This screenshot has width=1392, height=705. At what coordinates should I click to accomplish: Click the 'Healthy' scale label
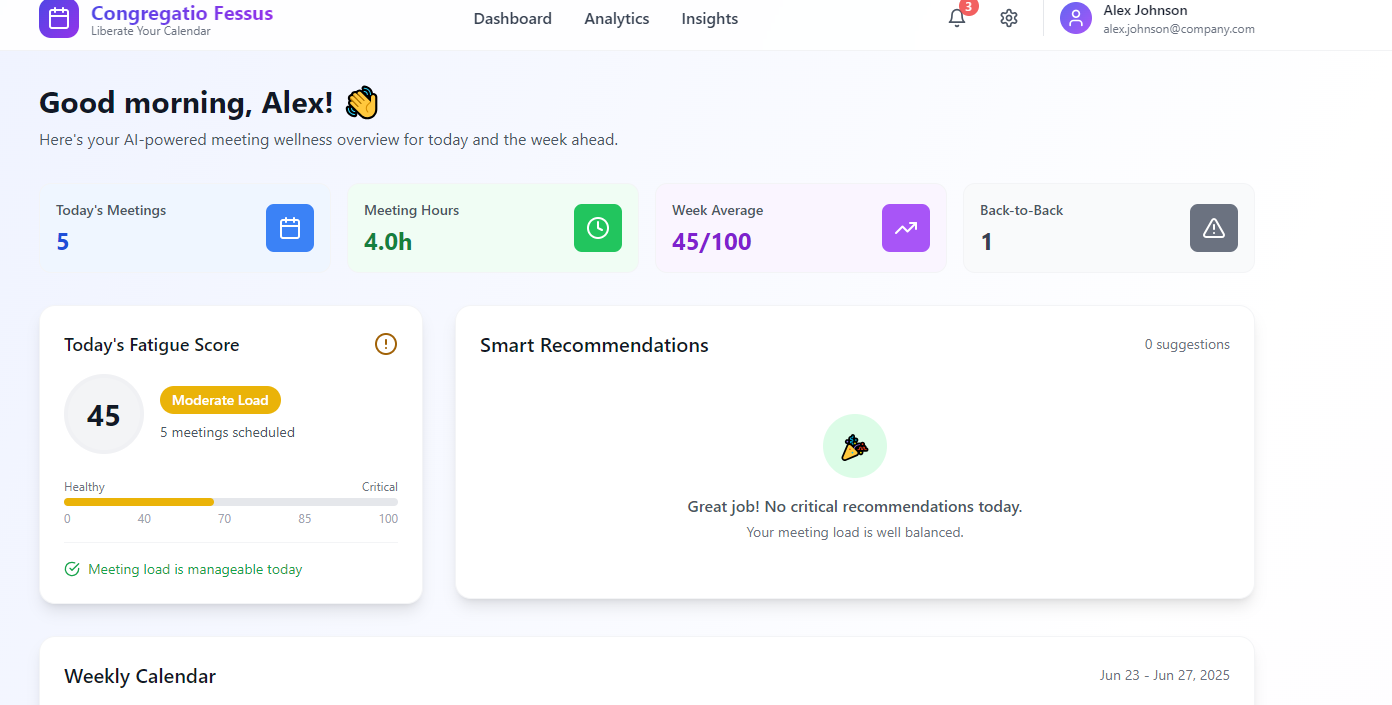(x=84, y=487)
